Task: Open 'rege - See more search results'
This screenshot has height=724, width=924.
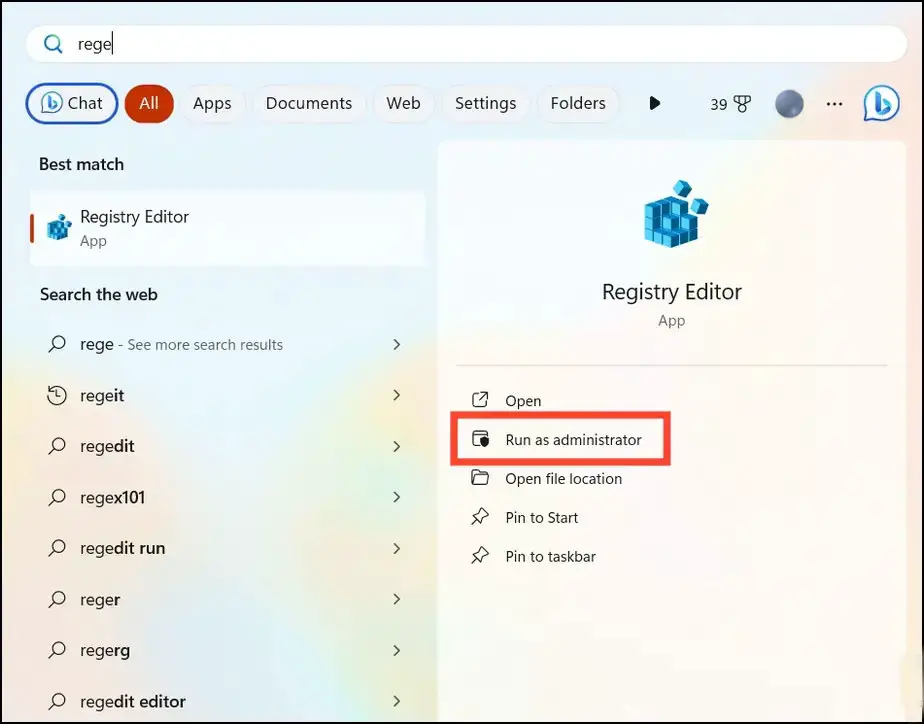Action: tap(182, 345)
